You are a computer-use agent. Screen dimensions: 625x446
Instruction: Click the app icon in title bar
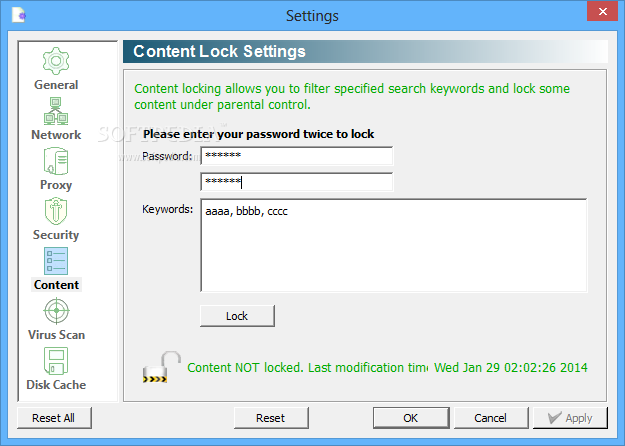19,16
